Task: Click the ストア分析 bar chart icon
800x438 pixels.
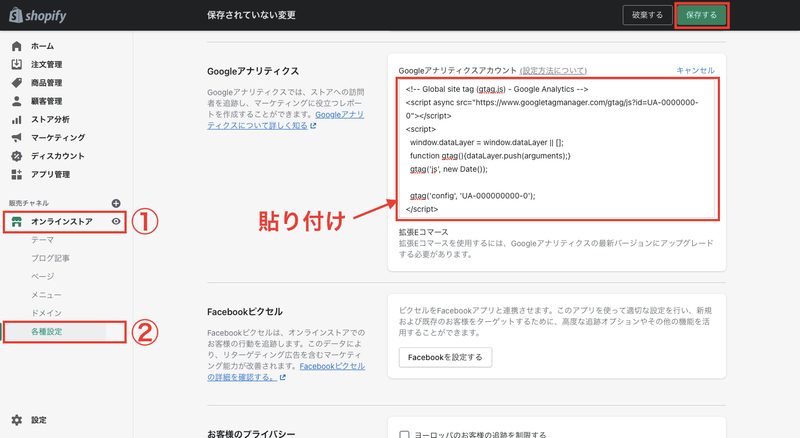Action: (x=17, y=119)
